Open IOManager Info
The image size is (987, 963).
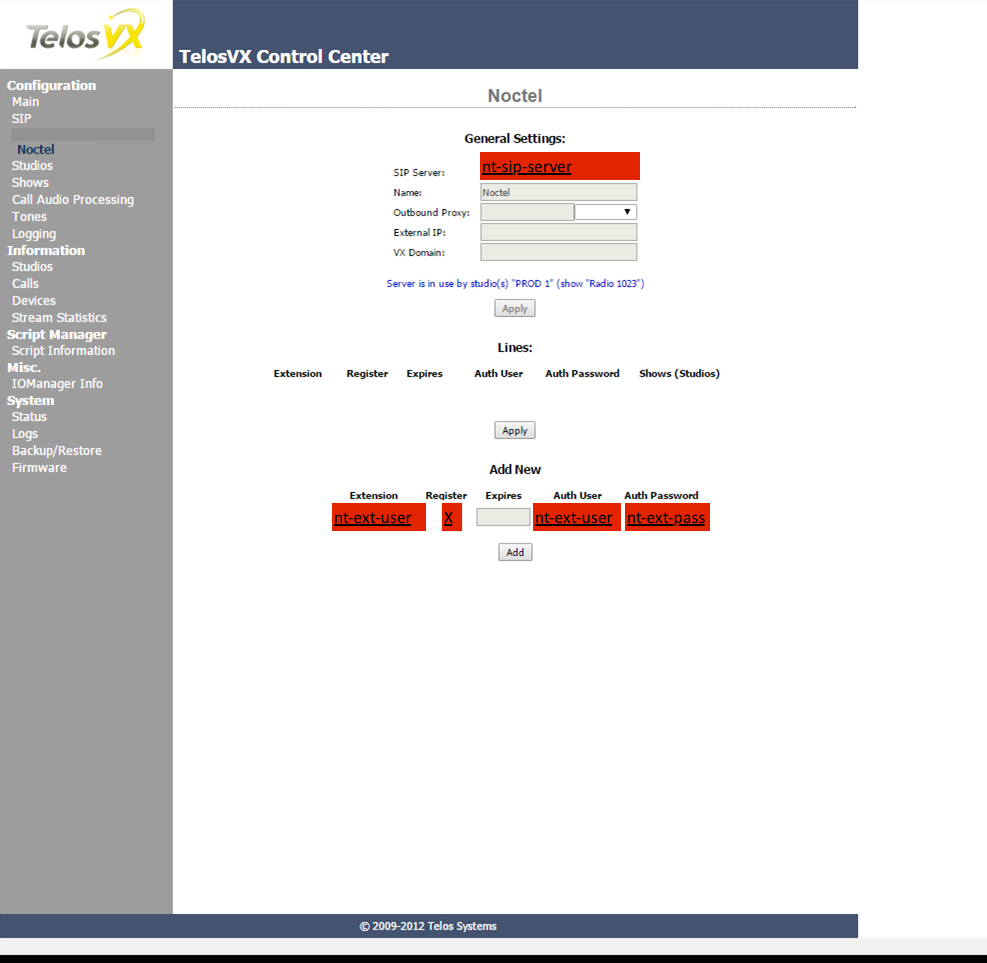pyautogui.click(x=57, y=384)
